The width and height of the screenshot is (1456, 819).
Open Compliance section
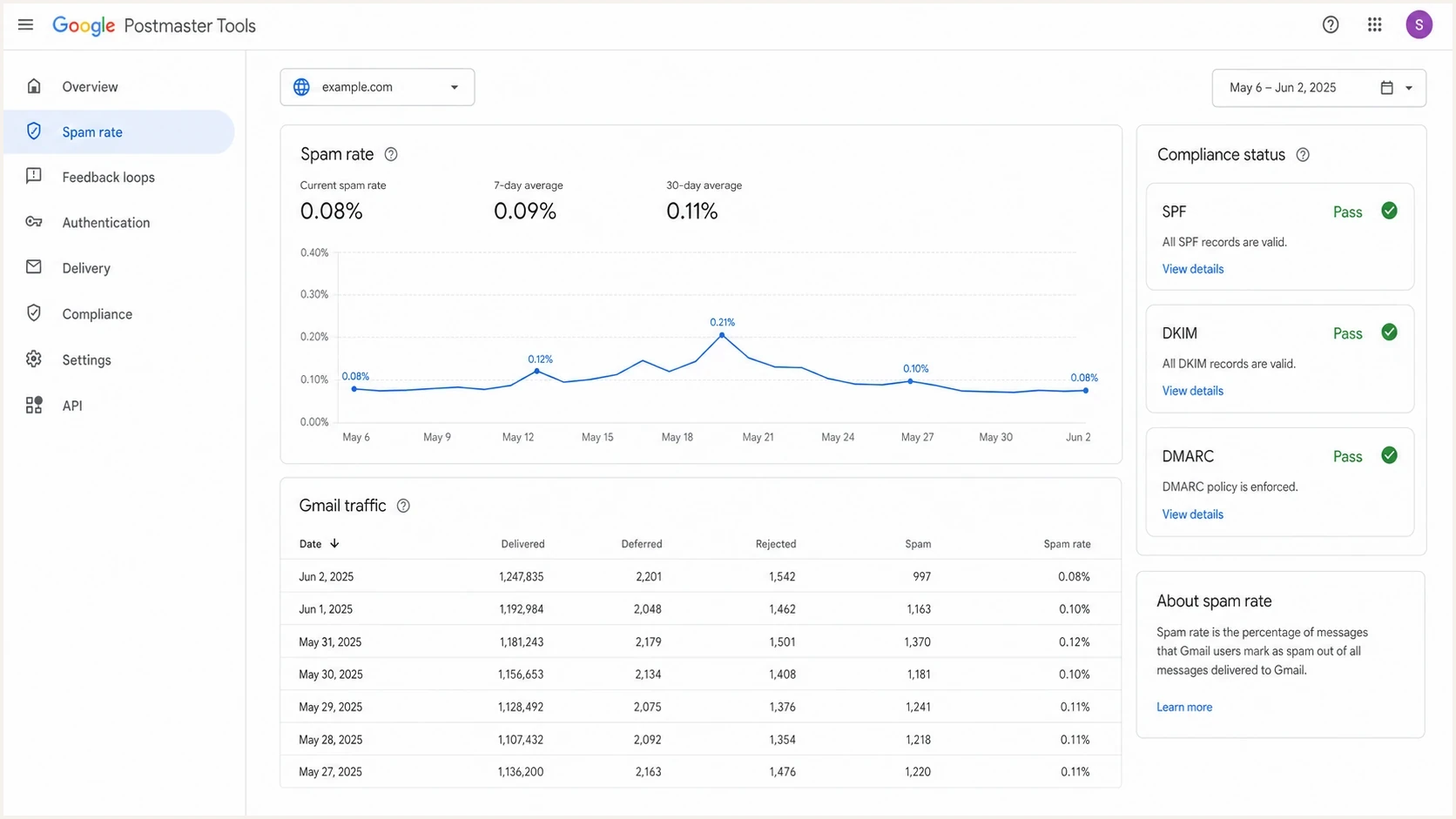tap(118, 314)
